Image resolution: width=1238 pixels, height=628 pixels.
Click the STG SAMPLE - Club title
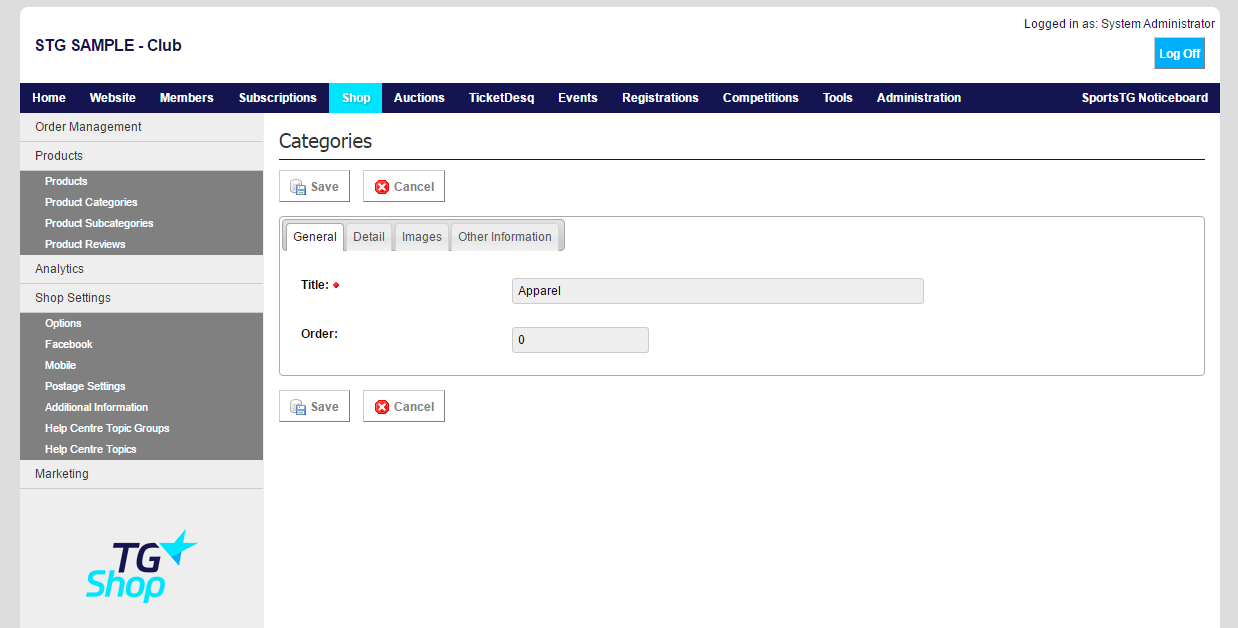coord(108,45)
